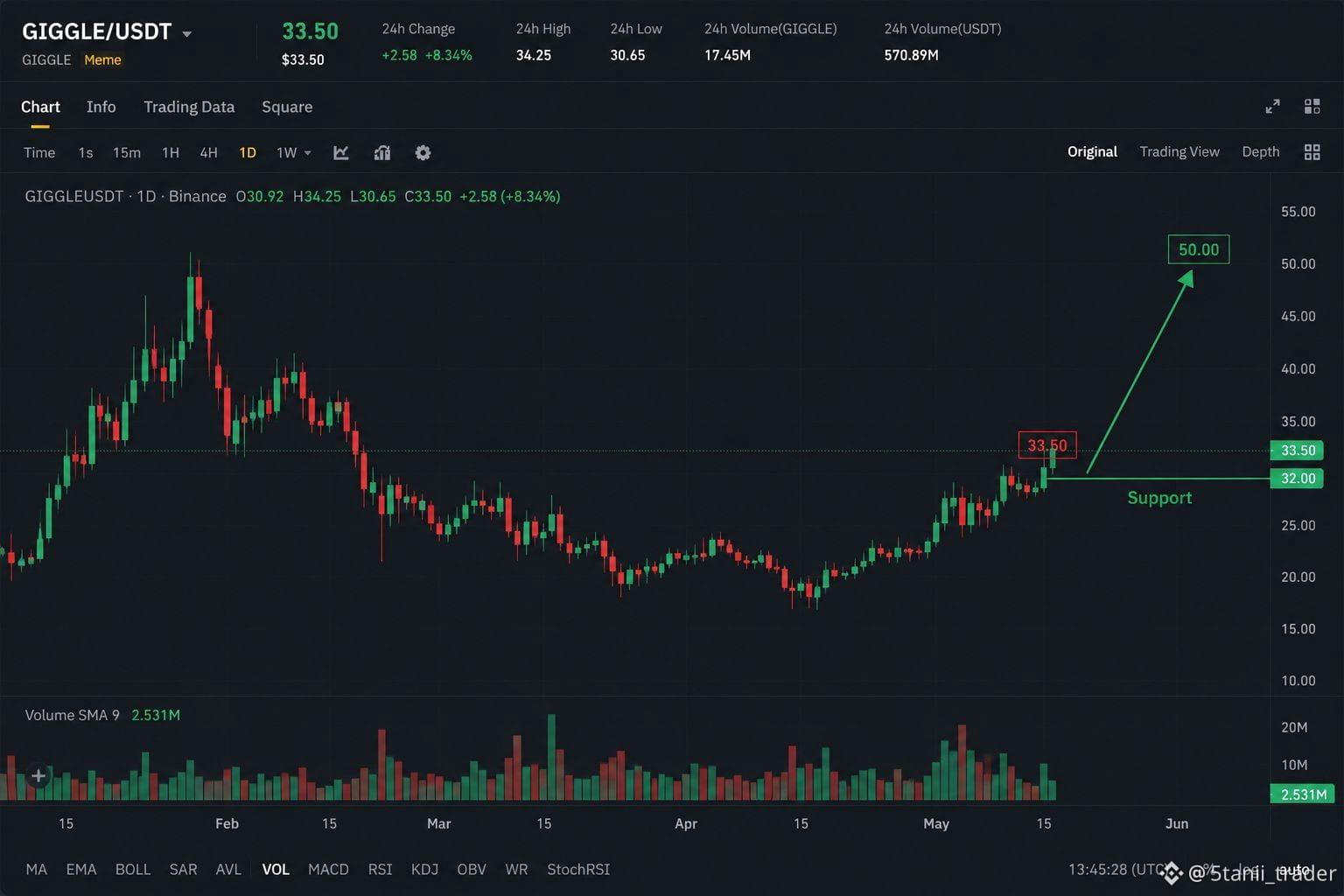Click the 13:45:28 UTC clock
This screenshot has height=896, width=1344.
point(1116,869)
